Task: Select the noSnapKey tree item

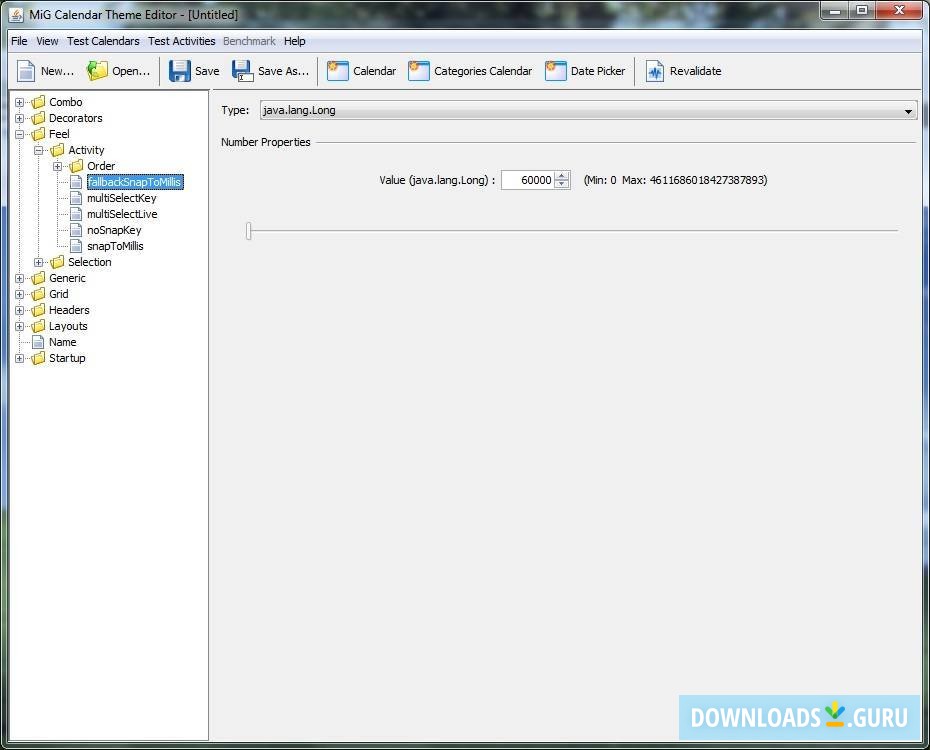Action: click(x=114, y=230)
